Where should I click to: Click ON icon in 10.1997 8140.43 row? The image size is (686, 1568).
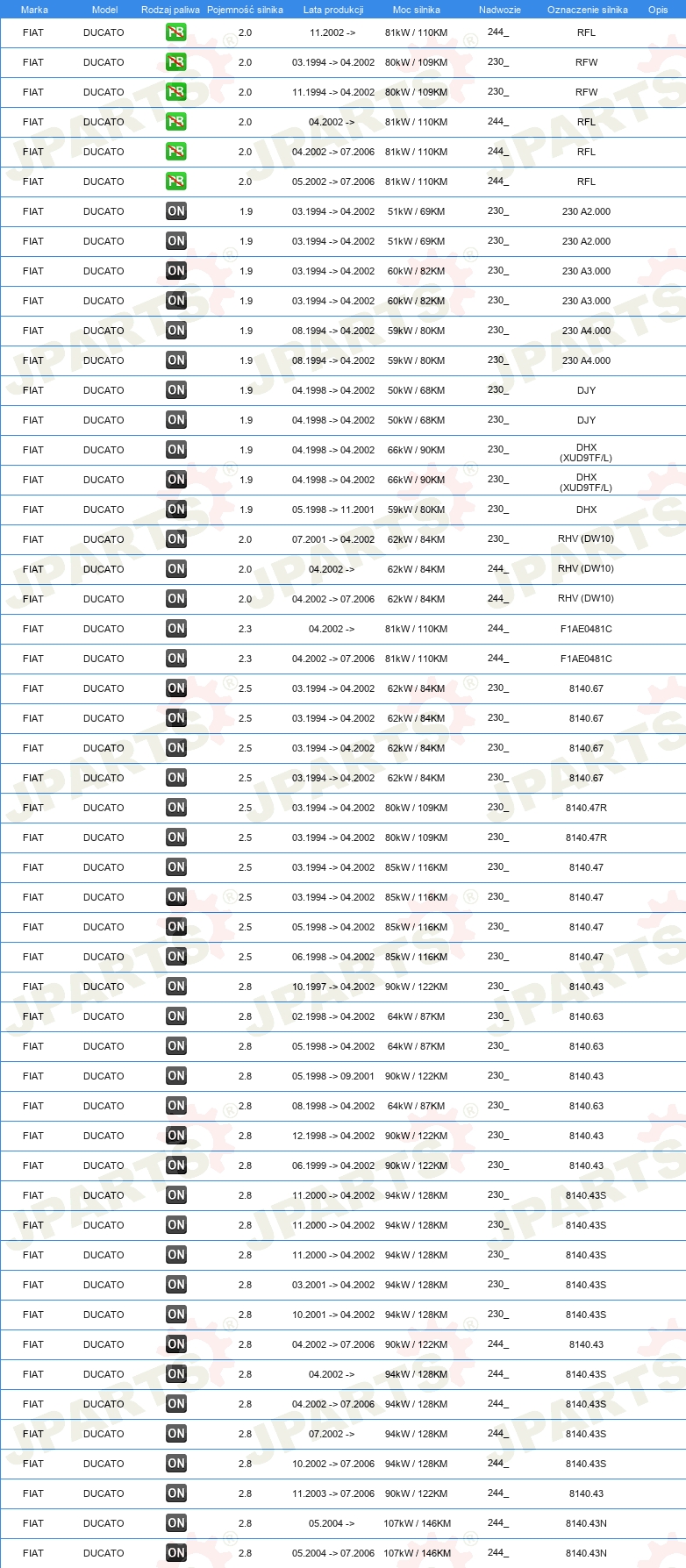click(x=176, y=987)
